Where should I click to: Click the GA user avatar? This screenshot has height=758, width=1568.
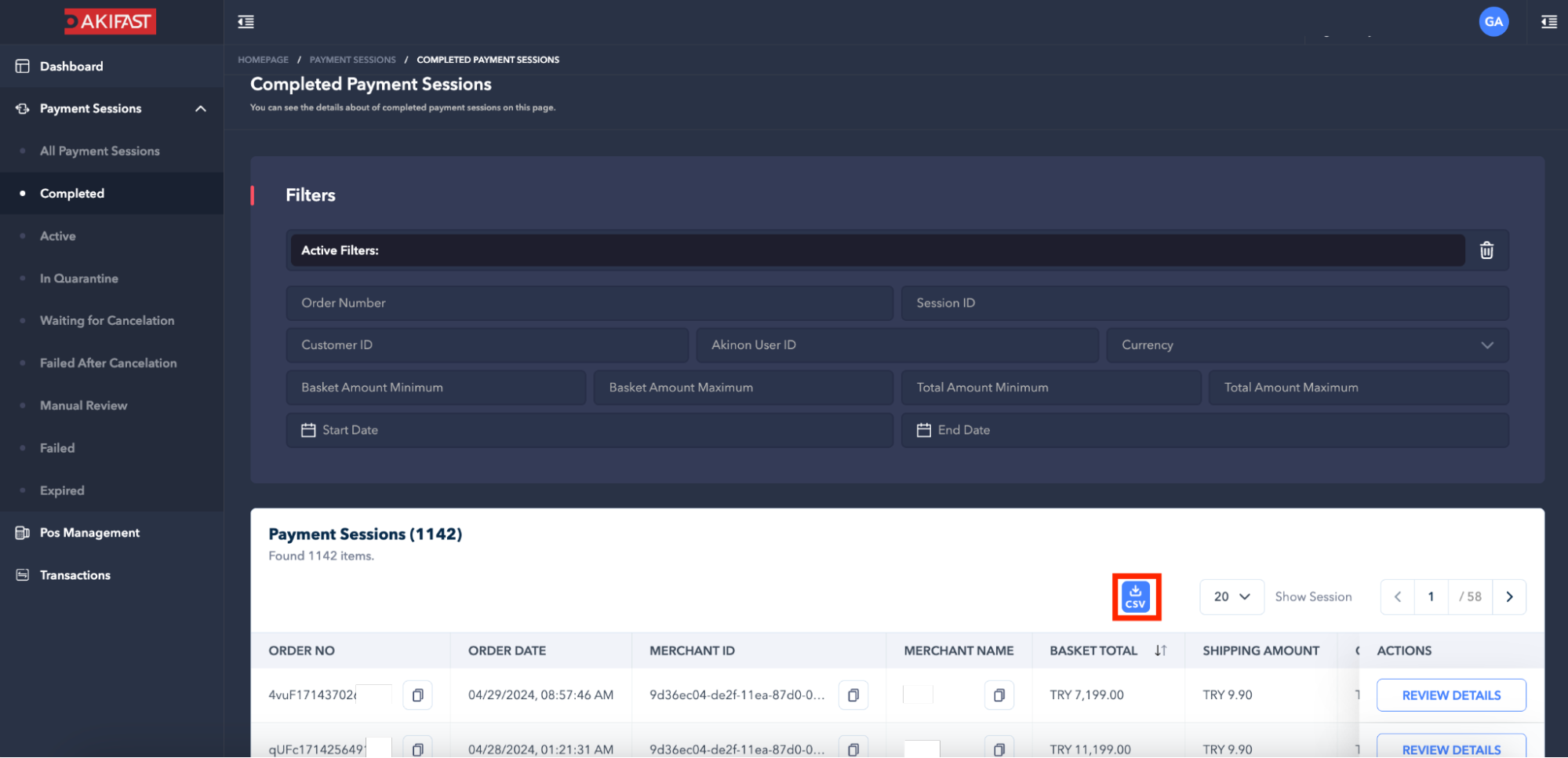click(x=1493, y=22)
